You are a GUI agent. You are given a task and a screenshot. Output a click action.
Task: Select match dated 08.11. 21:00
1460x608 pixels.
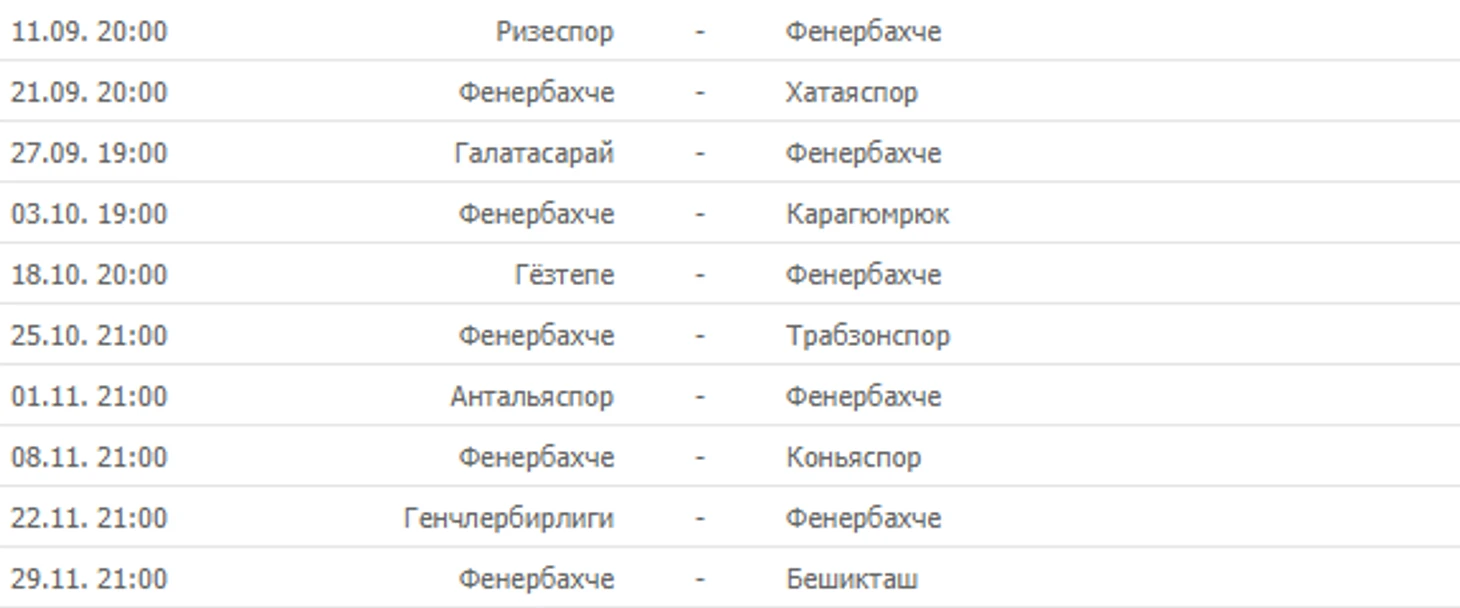730,457
